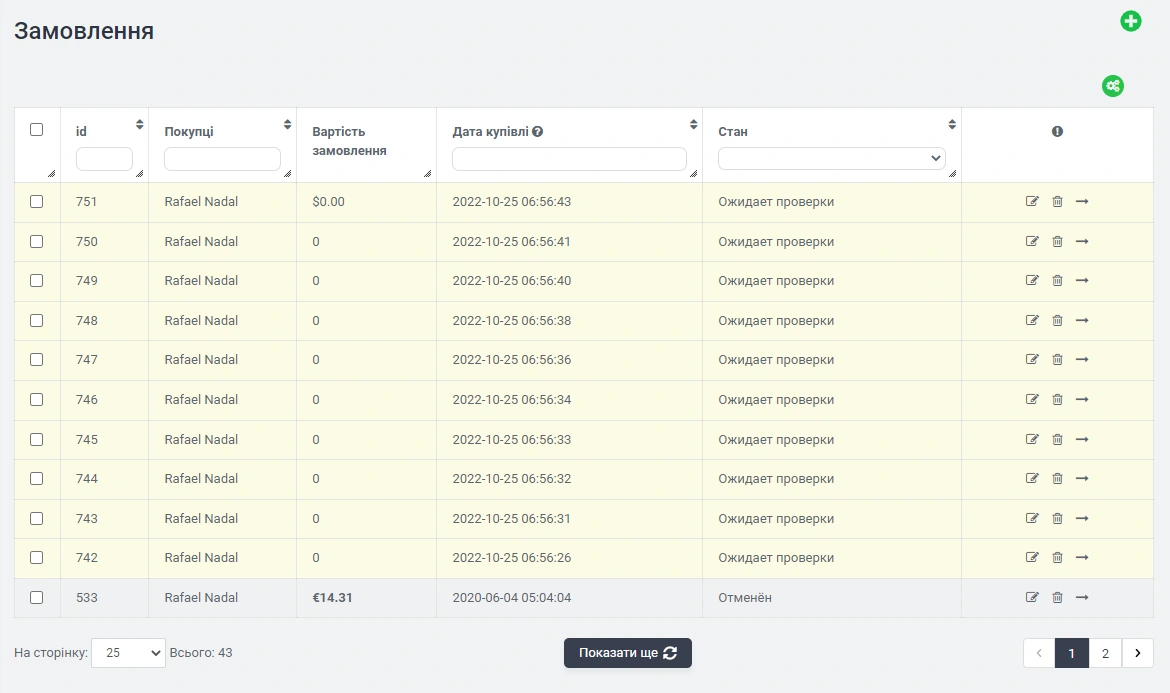Open the green table settings gears icon
1170x693 pixels.
click(1112, 86)
